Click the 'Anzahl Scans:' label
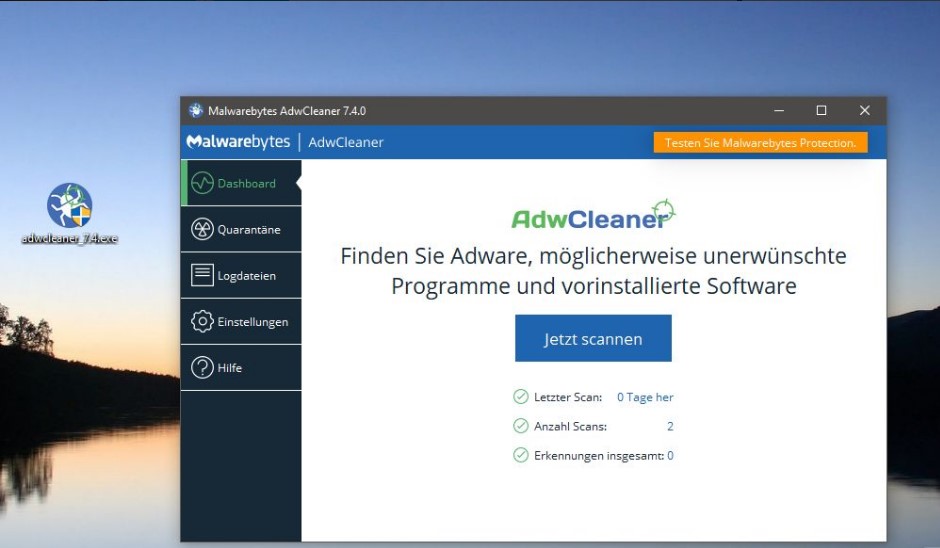 click(570, 426)
